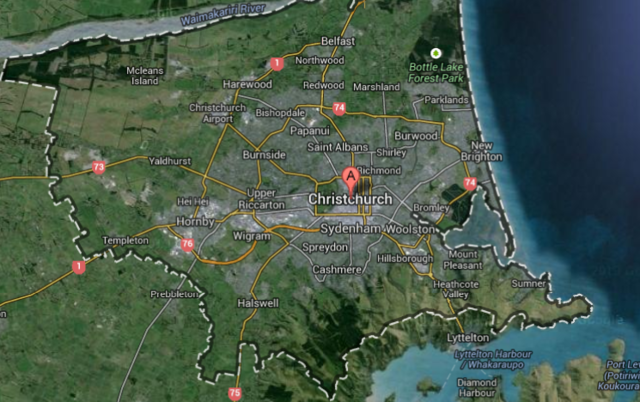The height and width of the screenshot is (402, 640).
Task: Select the Lyttelton Harbour / Whakaraupo label
Action: pyautogui.click(x=493, y=360)
